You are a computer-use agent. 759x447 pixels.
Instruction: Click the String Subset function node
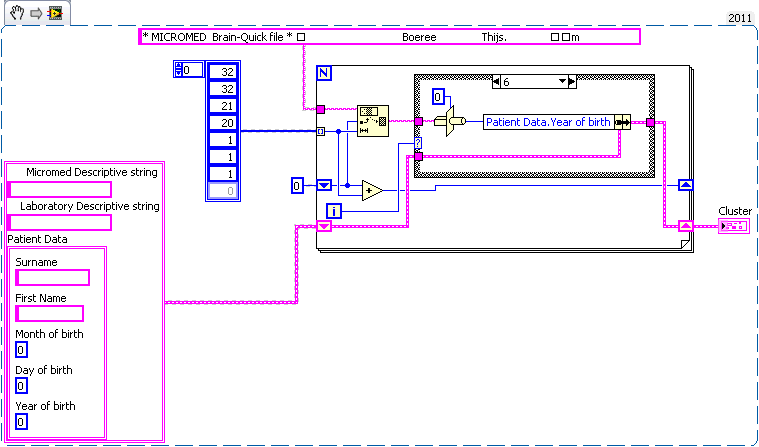[373, 121]
